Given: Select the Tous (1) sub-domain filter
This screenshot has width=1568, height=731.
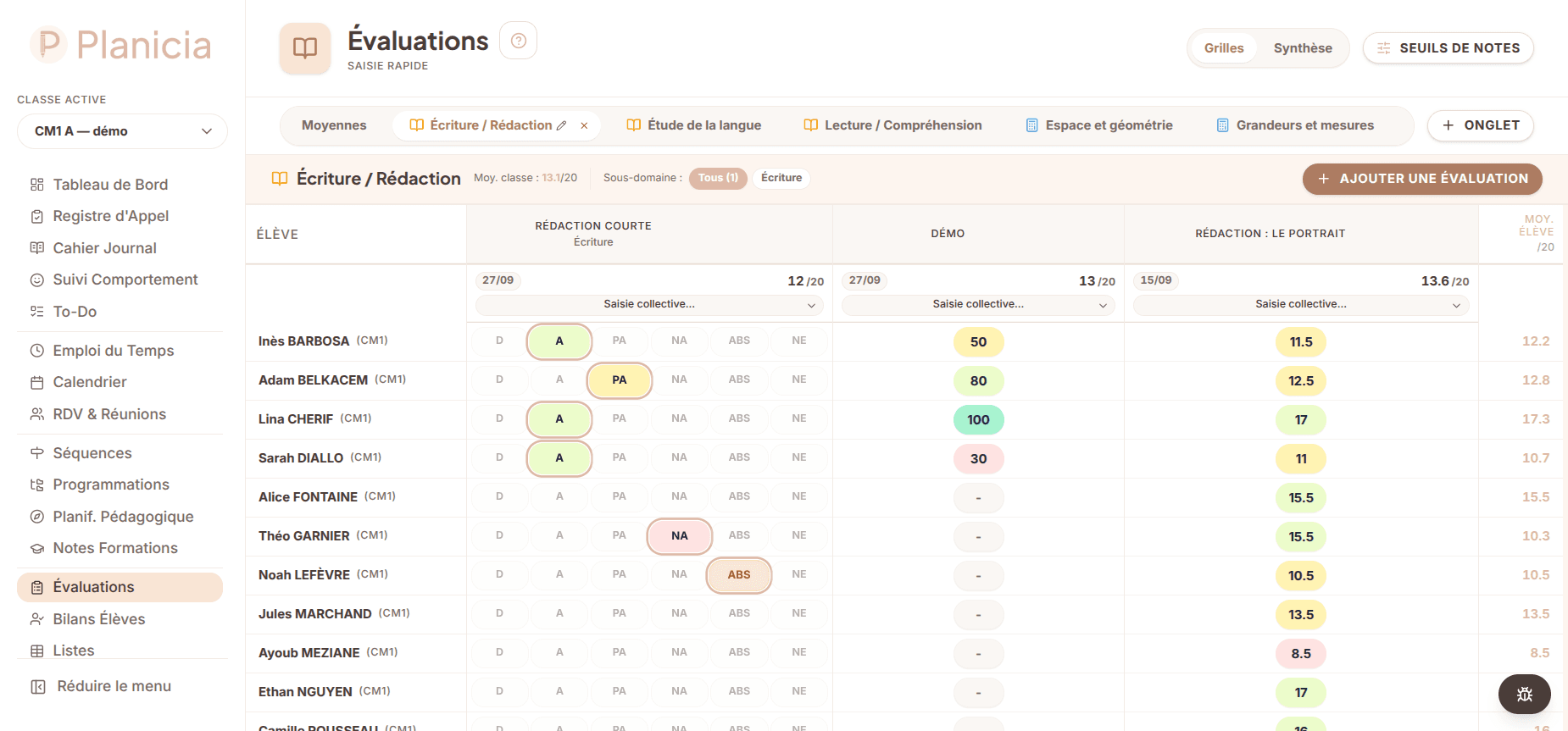Looking at the screenshot, I should [x=718, y=178].
